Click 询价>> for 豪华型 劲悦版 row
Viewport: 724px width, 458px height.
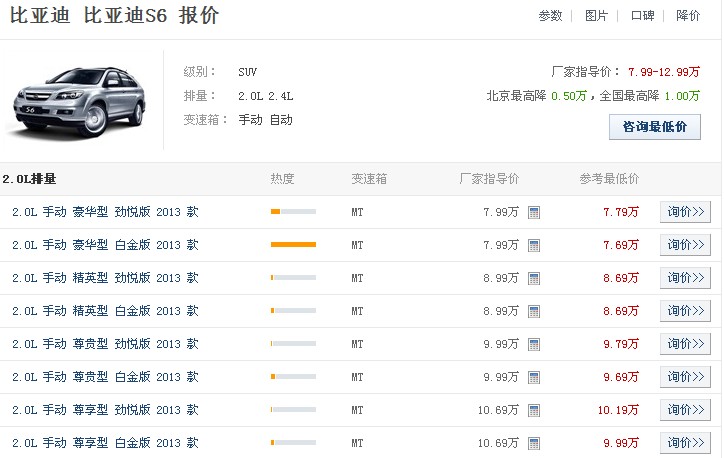685,212
